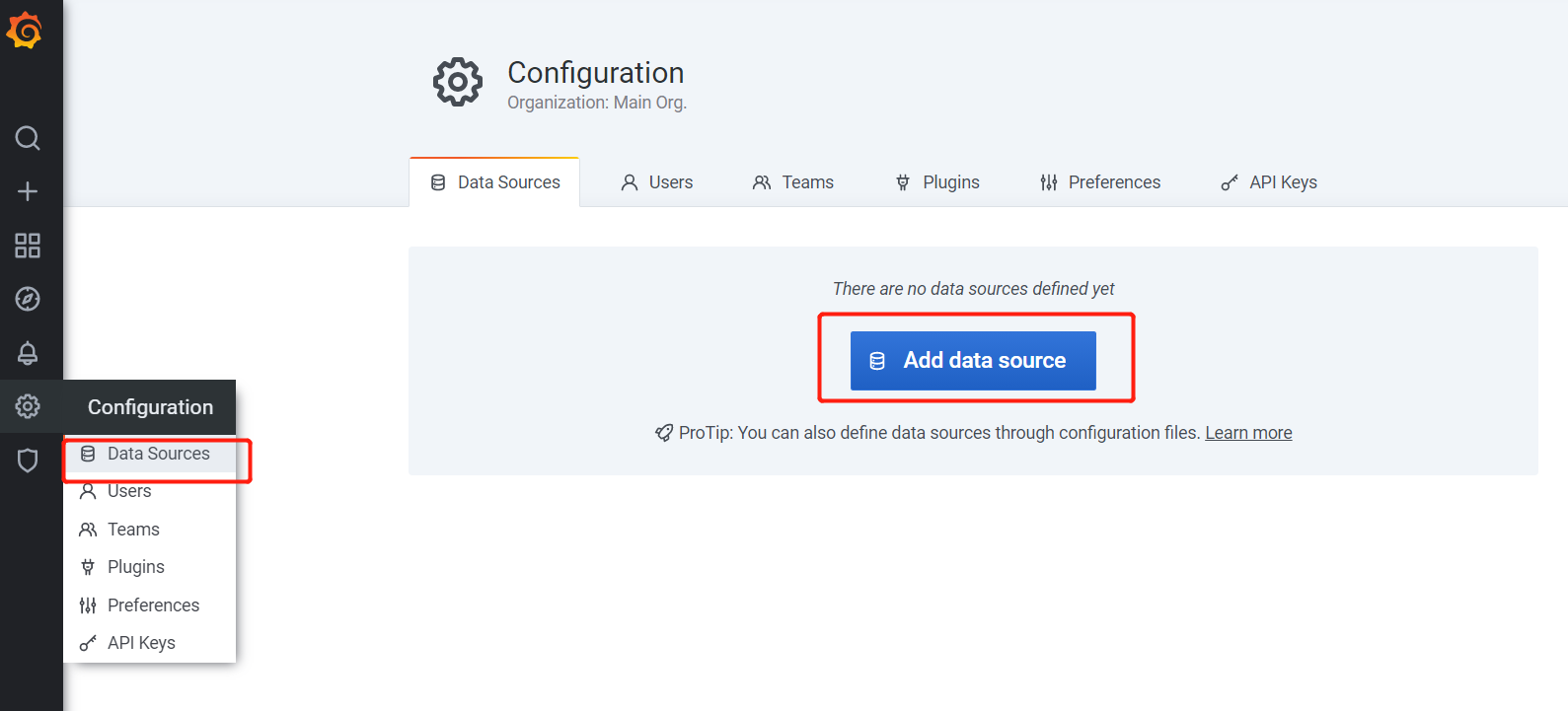Viewport: 1568px width, 711px height.
Task: Open the Dashboards grid icon
Action: (x=28, y=246)
